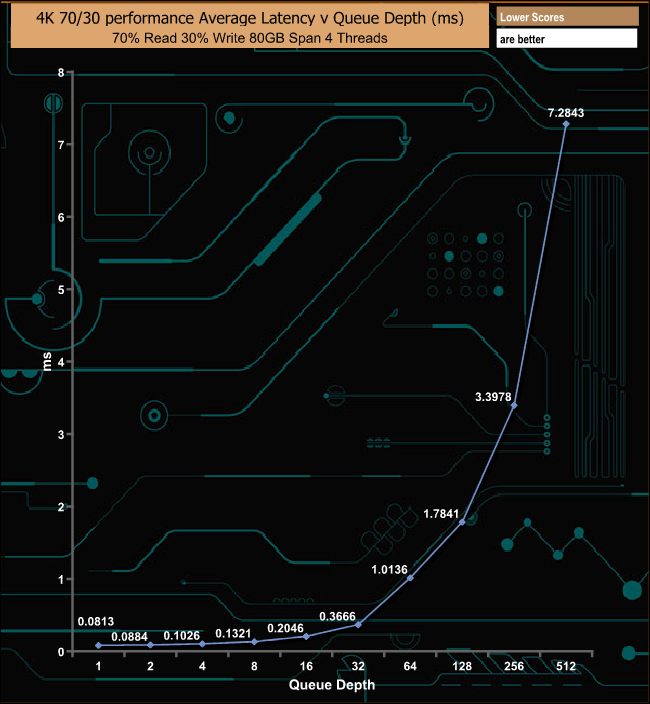This screenshot has width=650, height=704.
Task: Click the 'ms' y-axis title
Action: (46, 362)
